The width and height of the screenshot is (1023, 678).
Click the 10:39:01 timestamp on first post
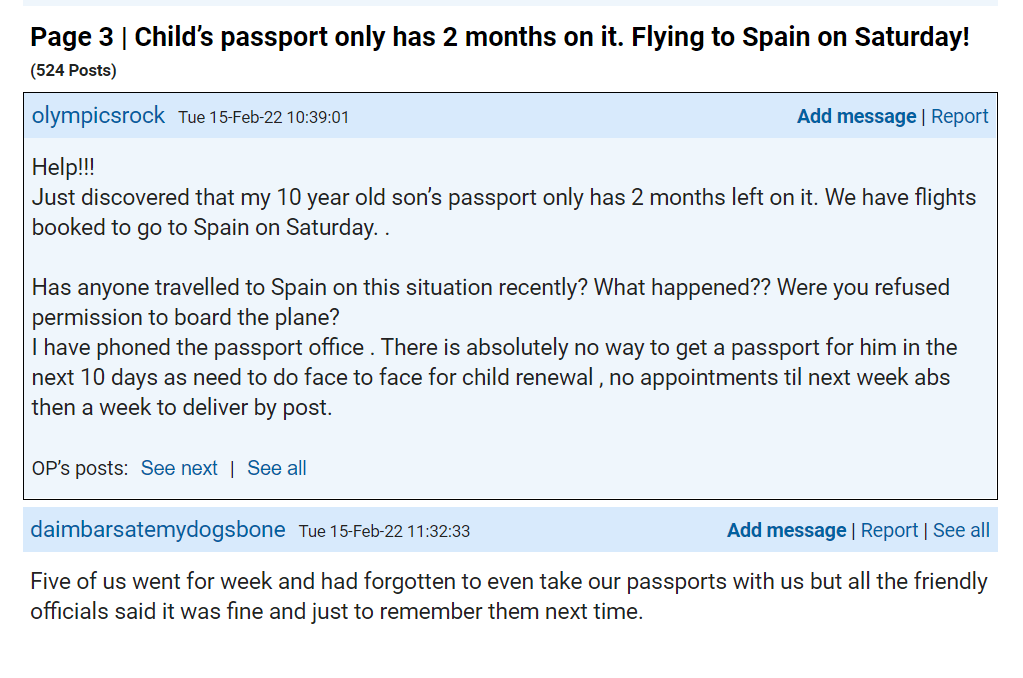[x=264, y=117]
